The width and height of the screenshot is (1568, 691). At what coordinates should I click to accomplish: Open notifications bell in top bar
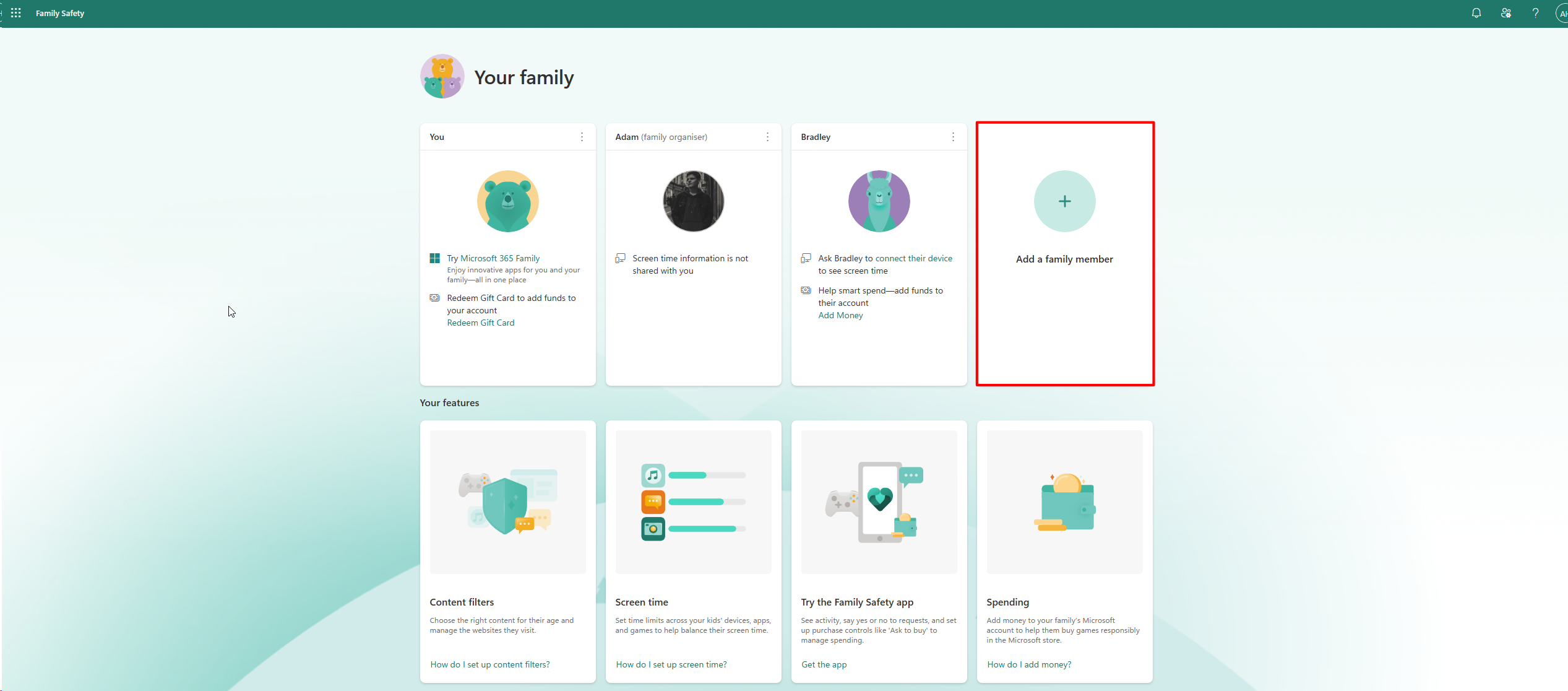1476,12
